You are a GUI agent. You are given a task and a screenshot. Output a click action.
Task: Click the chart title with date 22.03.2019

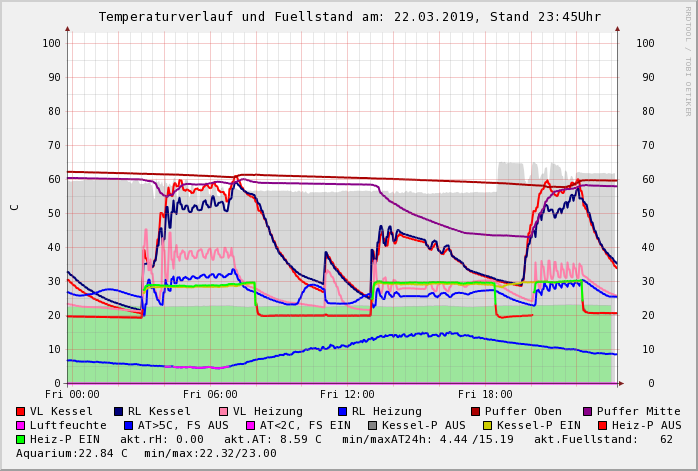[x=349, y=17]
